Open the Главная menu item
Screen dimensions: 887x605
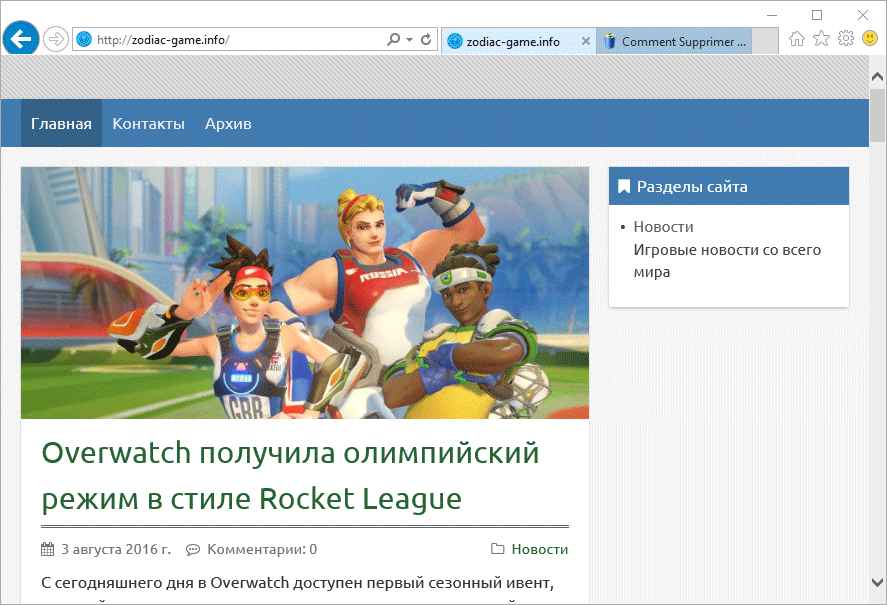[61, 123]
